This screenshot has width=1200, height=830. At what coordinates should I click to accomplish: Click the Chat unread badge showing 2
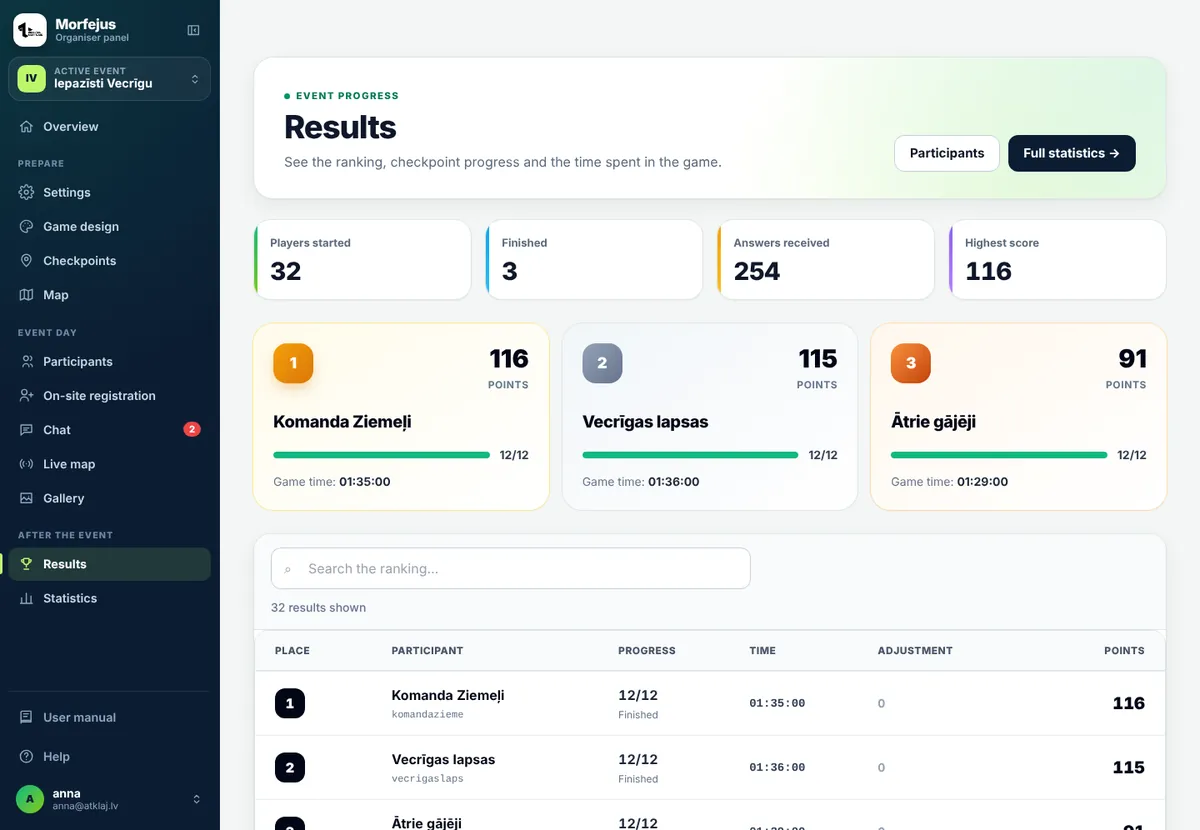tap(192, 430)
